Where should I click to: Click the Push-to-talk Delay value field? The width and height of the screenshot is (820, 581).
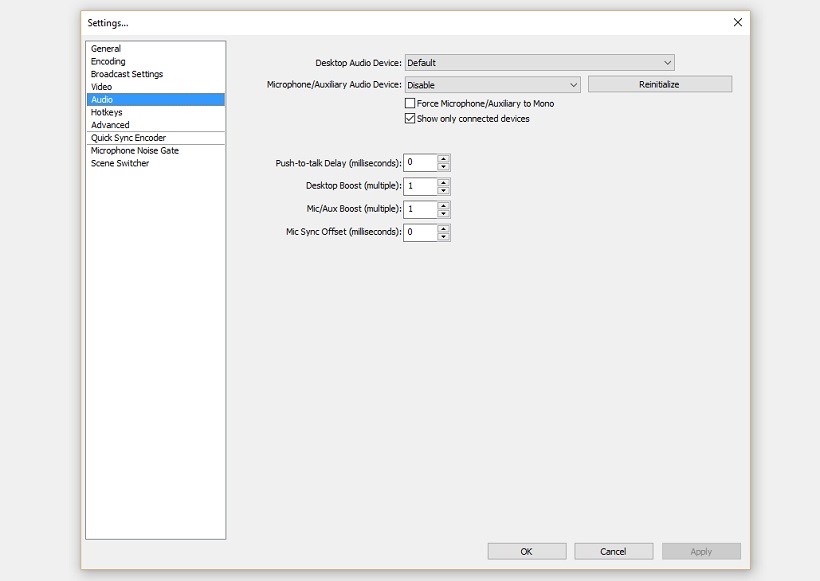coord(420,163)
